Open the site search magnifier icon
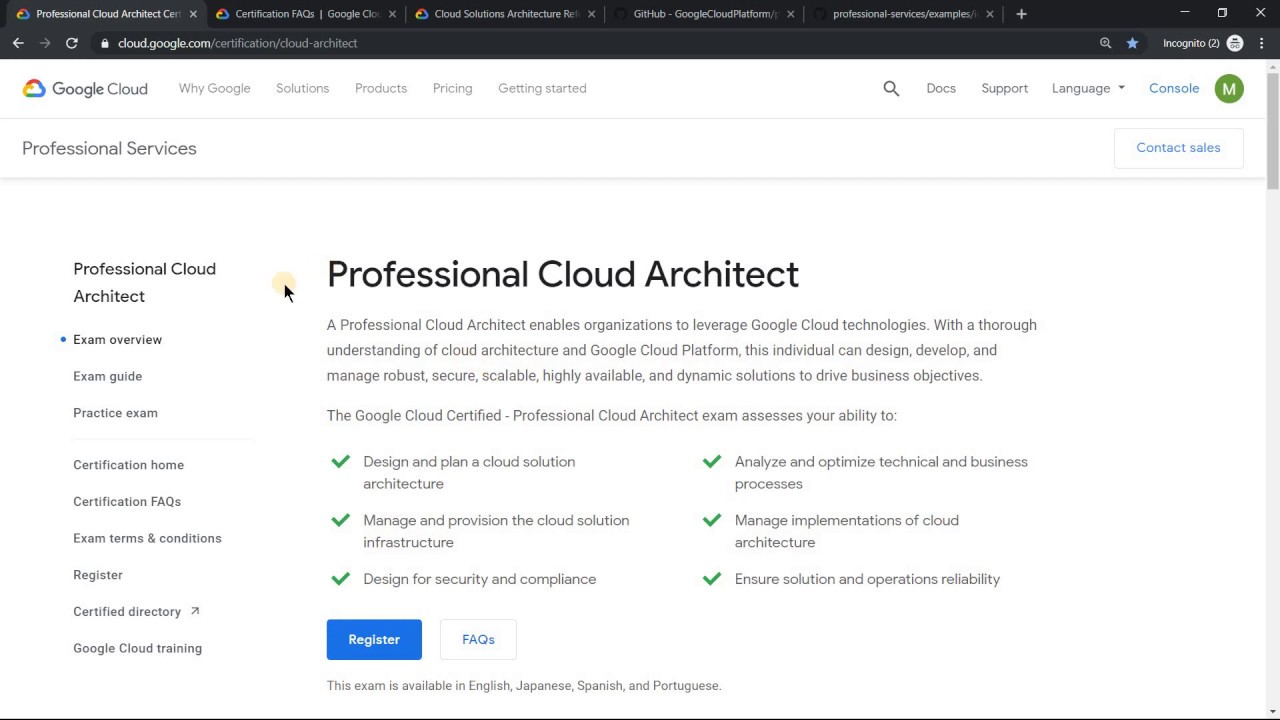Viewport: 1280px width, 720px height. coord(891,88)
